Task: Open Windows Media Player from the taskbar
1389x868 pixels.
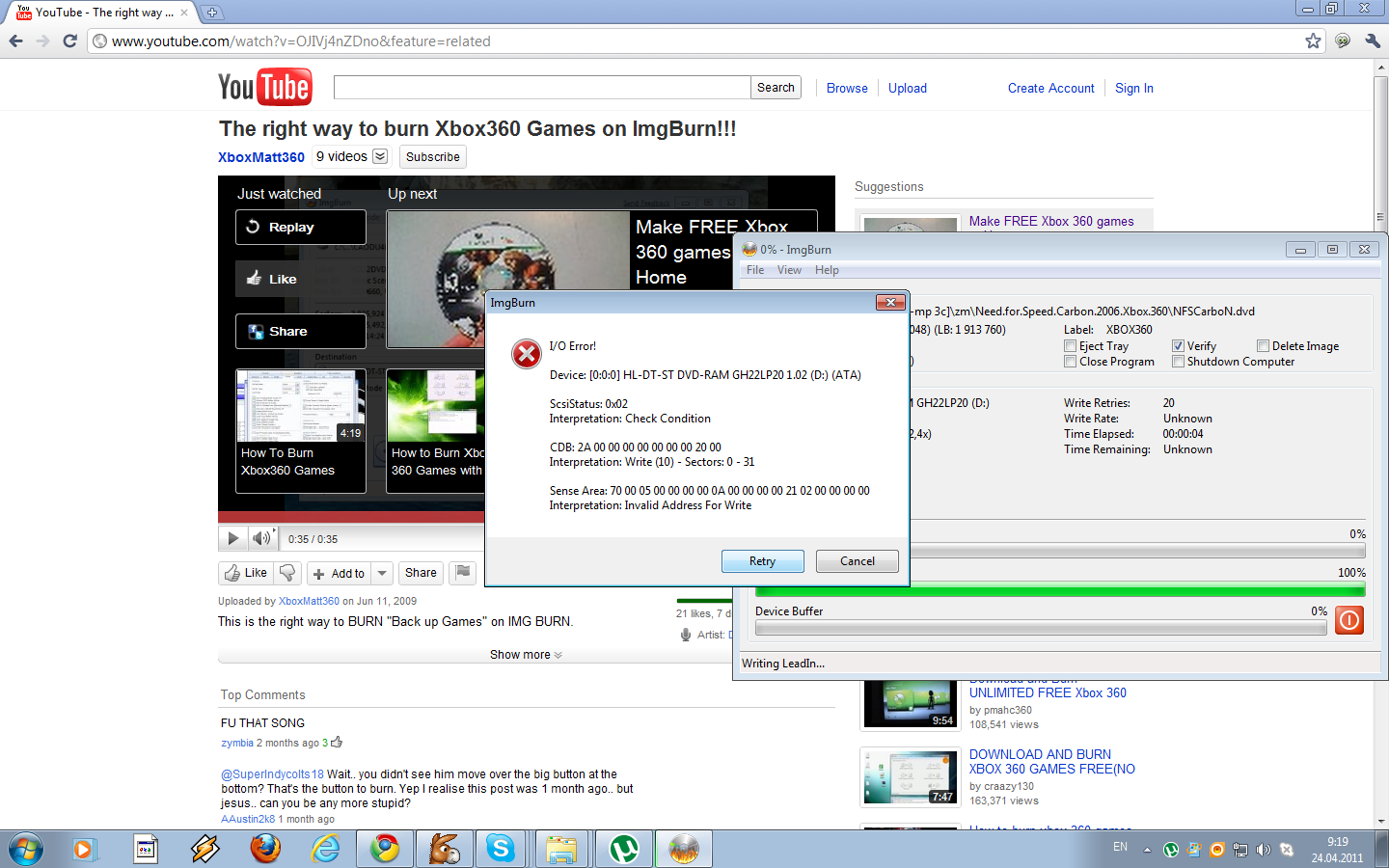Action: coord(83,850)
